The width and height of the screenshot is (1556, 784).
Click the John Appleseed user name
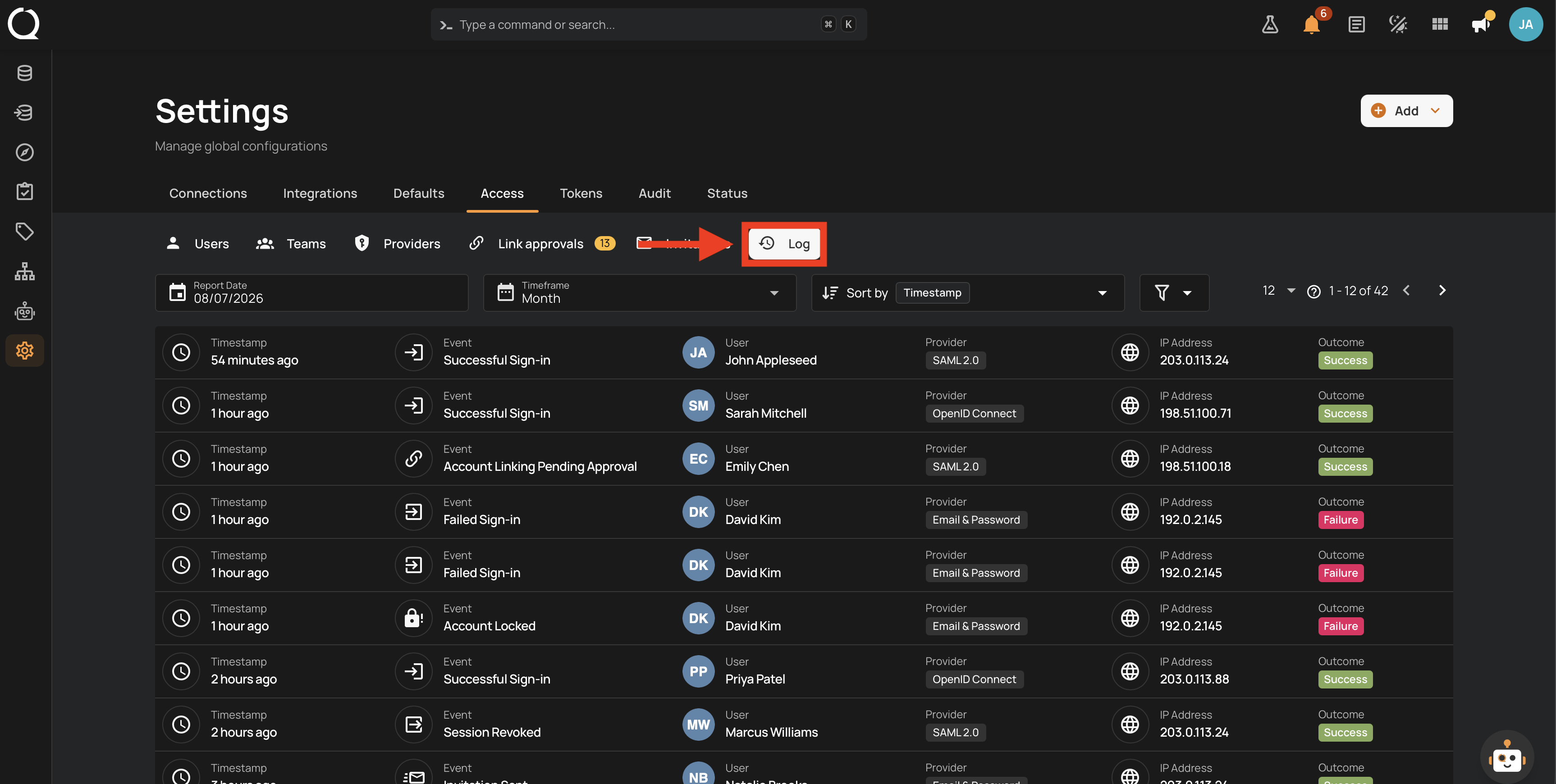[771, 360]
